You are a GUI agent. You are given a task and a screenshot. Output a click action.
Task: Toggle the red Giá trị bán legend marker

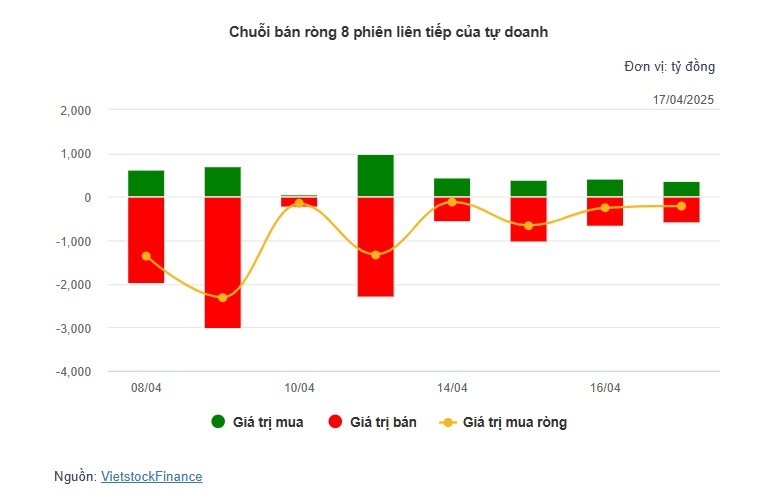tap(335, 422)
